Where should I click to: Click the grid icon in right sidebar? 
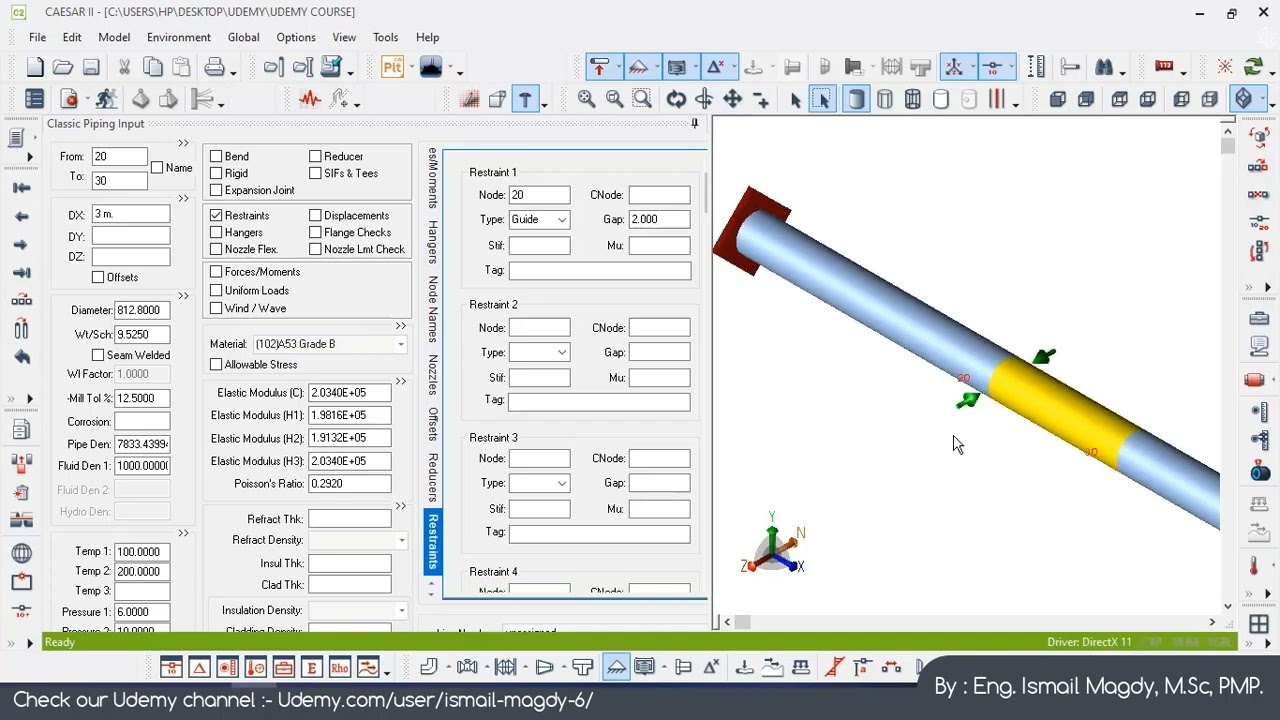click(x=1259, y=625)
